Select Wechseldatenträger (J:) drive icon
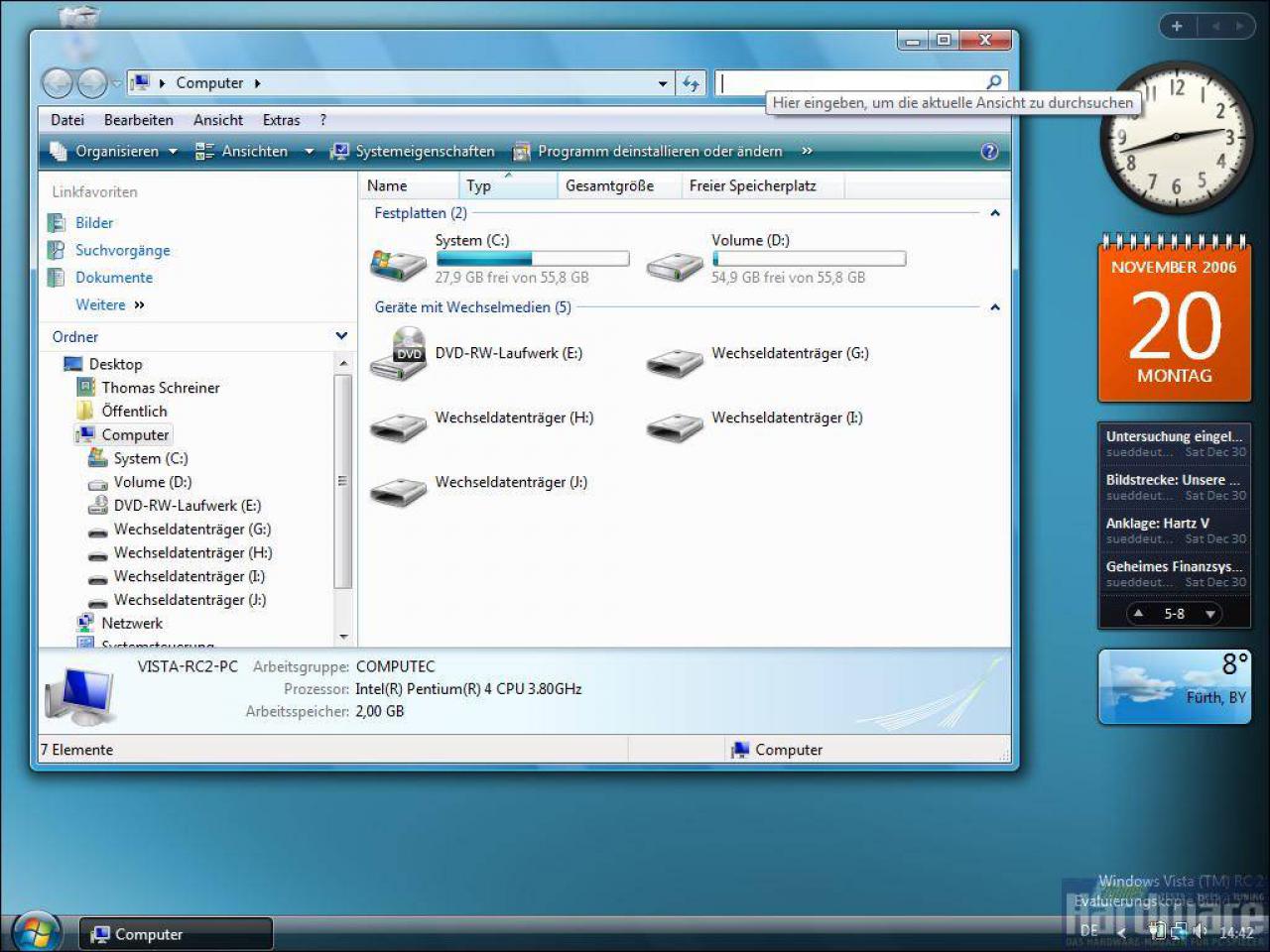Image resolution: width=1270 pixels, height=952 pixels. pos(398,490)
